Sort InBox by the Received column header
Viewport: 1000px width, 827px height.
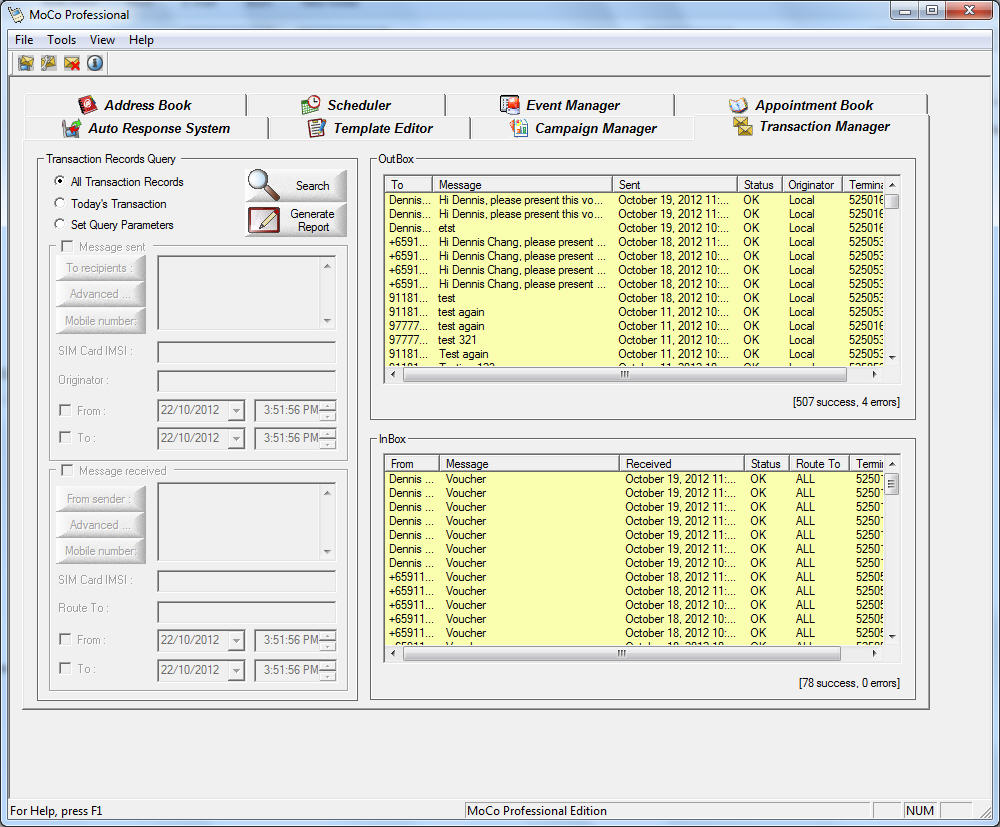point(682,464)
